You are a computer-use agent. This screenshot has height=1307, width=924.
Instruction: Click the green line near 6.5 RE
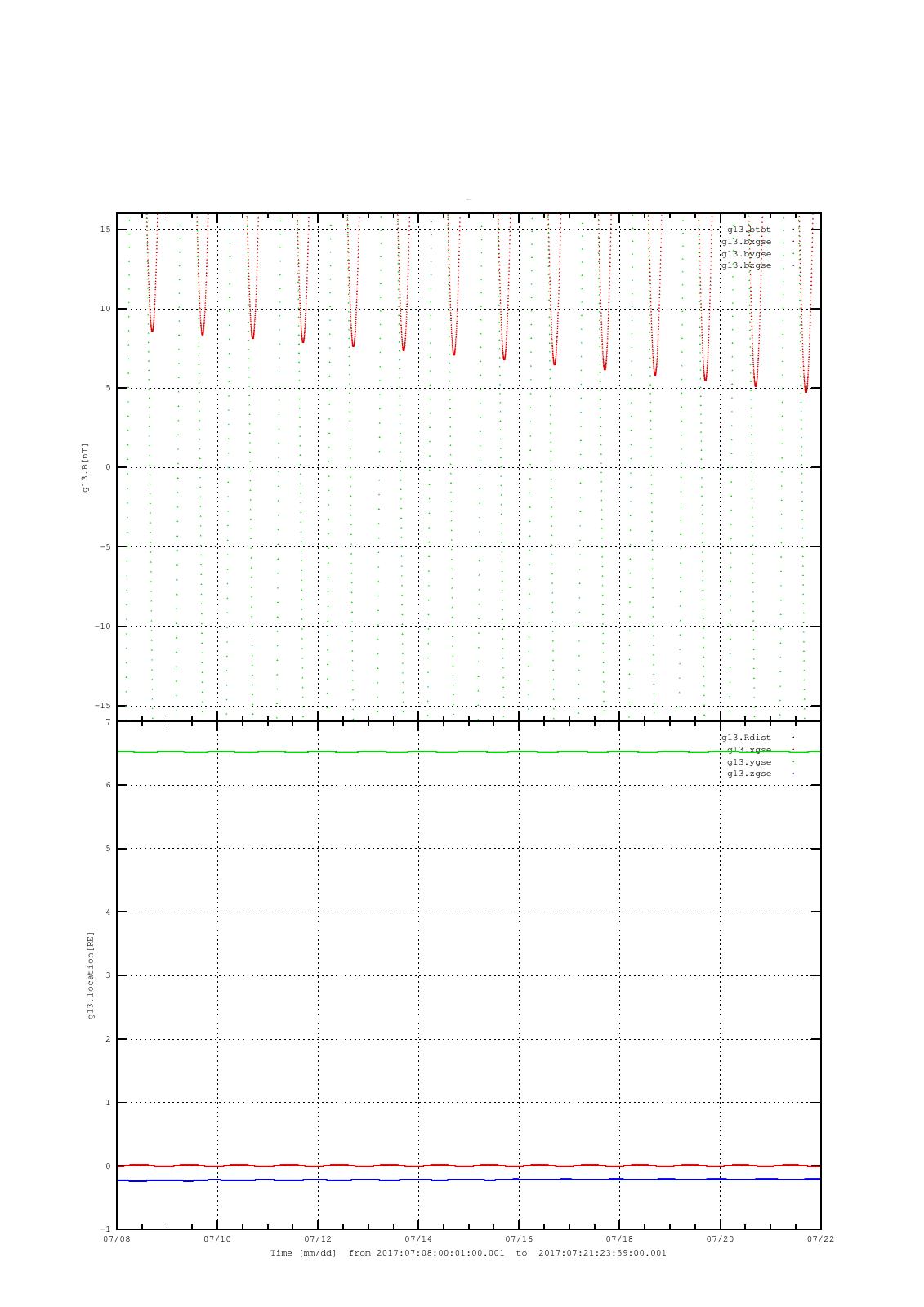point(468,752)
